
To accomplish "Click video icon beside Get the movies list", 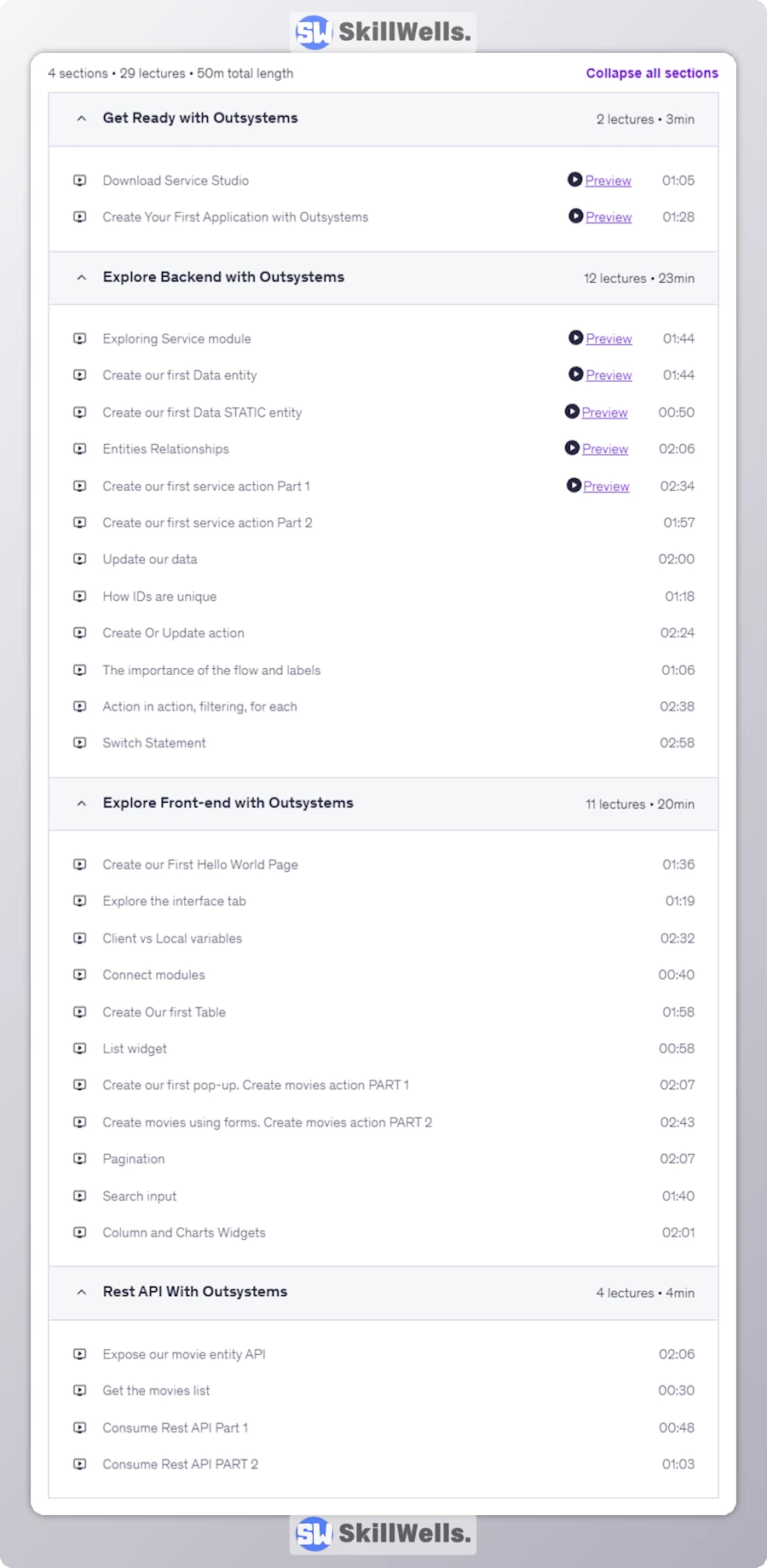I will point(80,1391).
